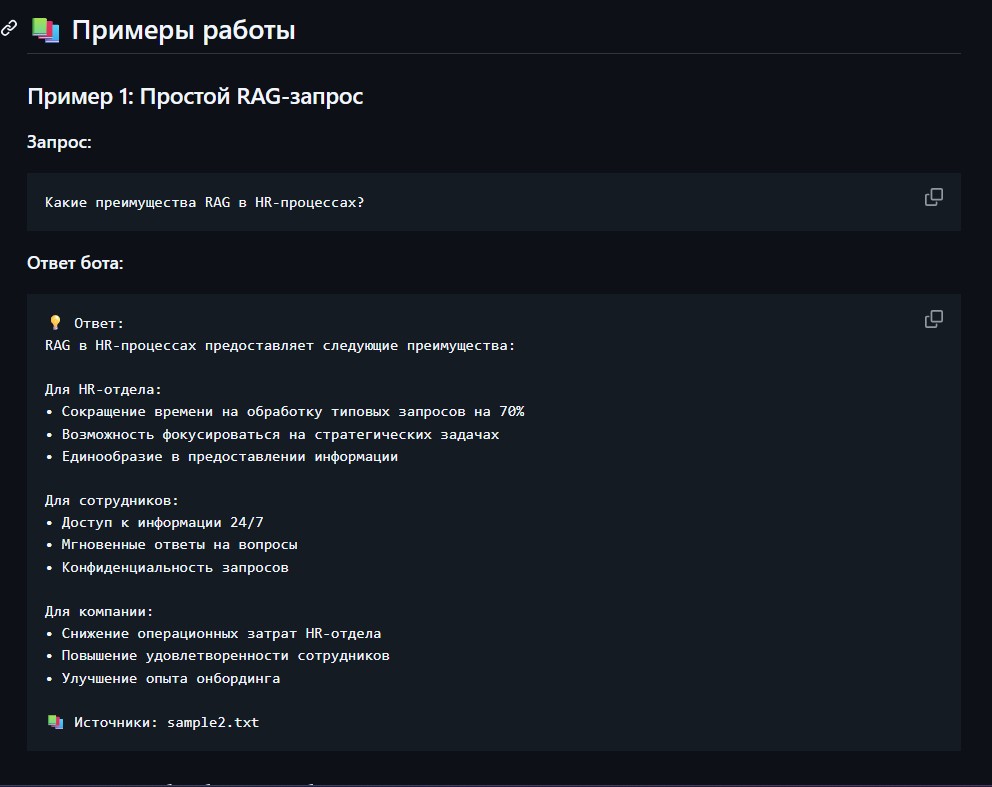Click line RAG в HR-процессах предоставляет следующие преимущества
Image resolution: width=992 pixels, height=787 pixels.
point(280,345)
